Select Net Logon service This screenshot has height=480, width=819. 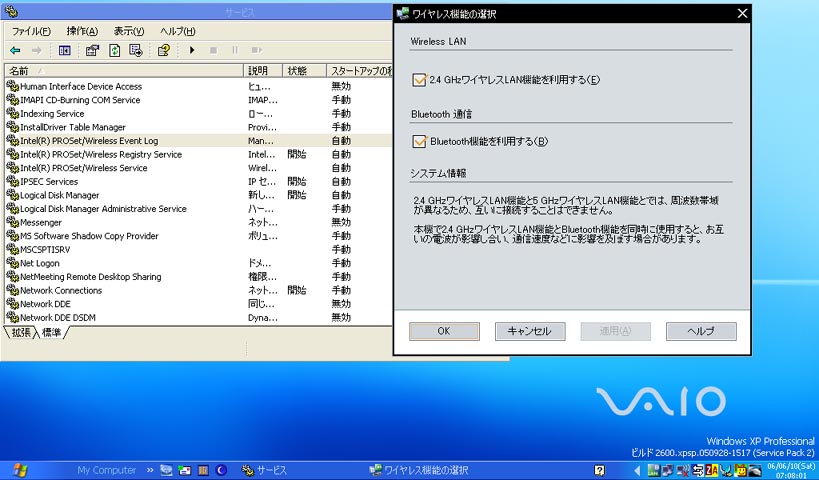click(198, 263)
